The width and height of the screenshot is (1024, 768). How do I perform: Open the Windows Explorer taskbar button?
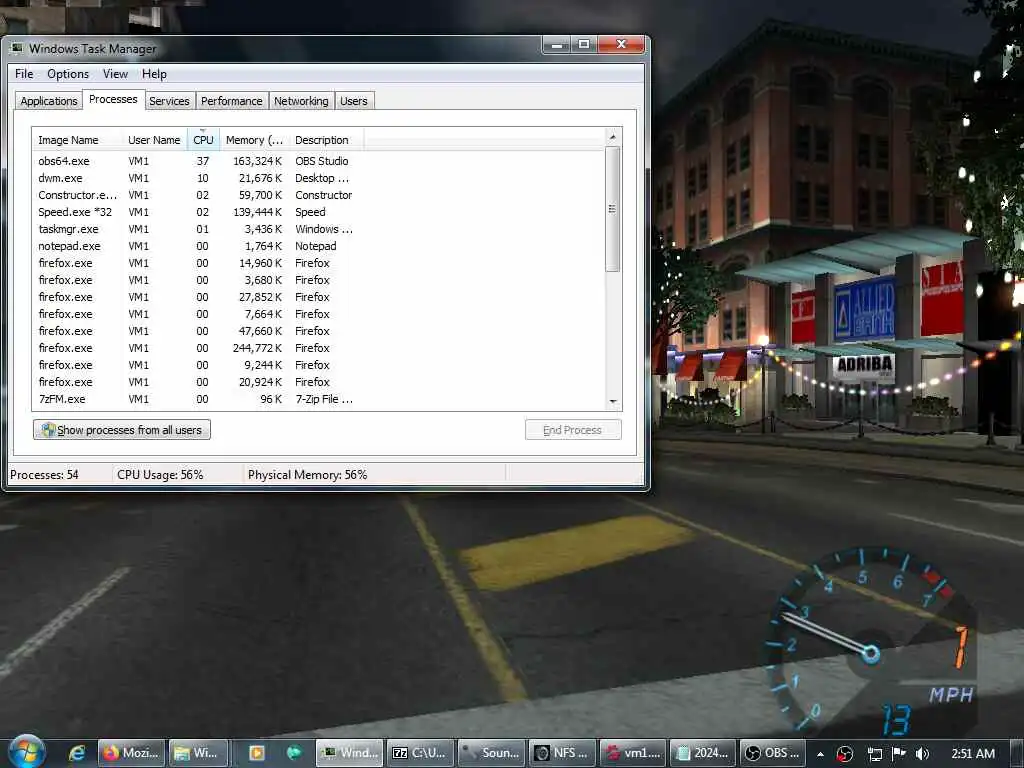pos(200,753)
